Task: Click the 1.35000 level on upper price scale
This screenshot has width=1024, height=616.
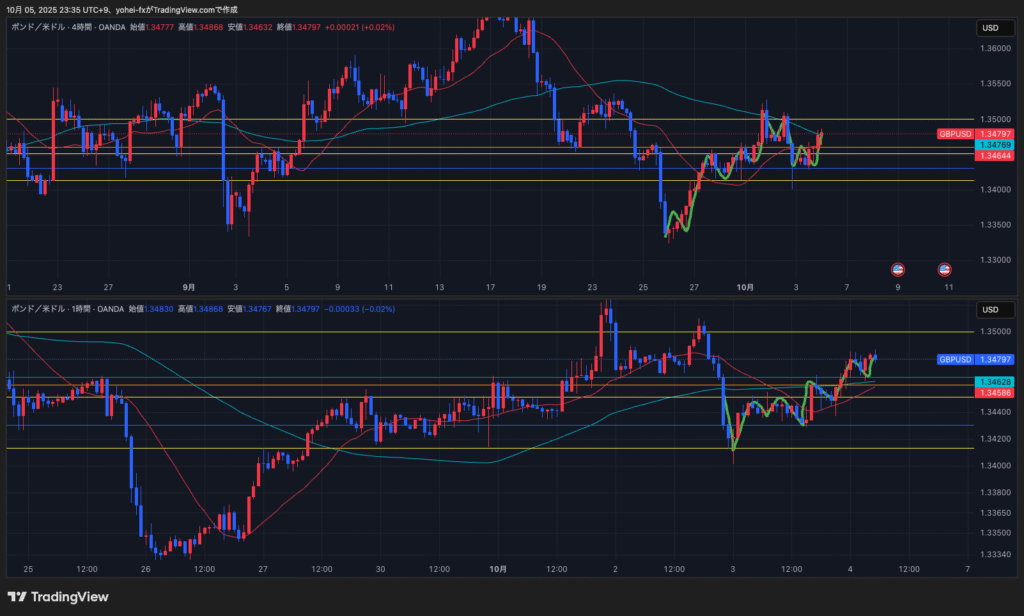Action: point(994,119)
